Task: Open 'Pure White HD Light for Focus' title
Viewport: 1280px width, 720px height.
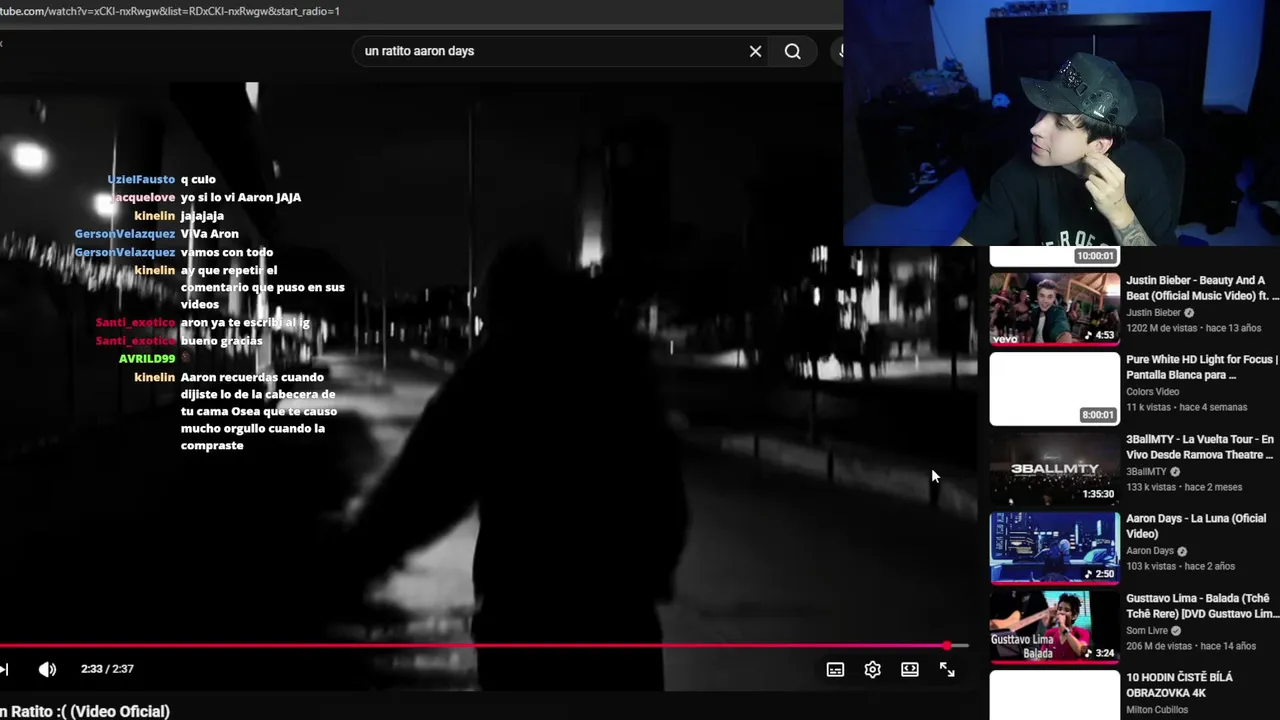Action: (1201, 367)
